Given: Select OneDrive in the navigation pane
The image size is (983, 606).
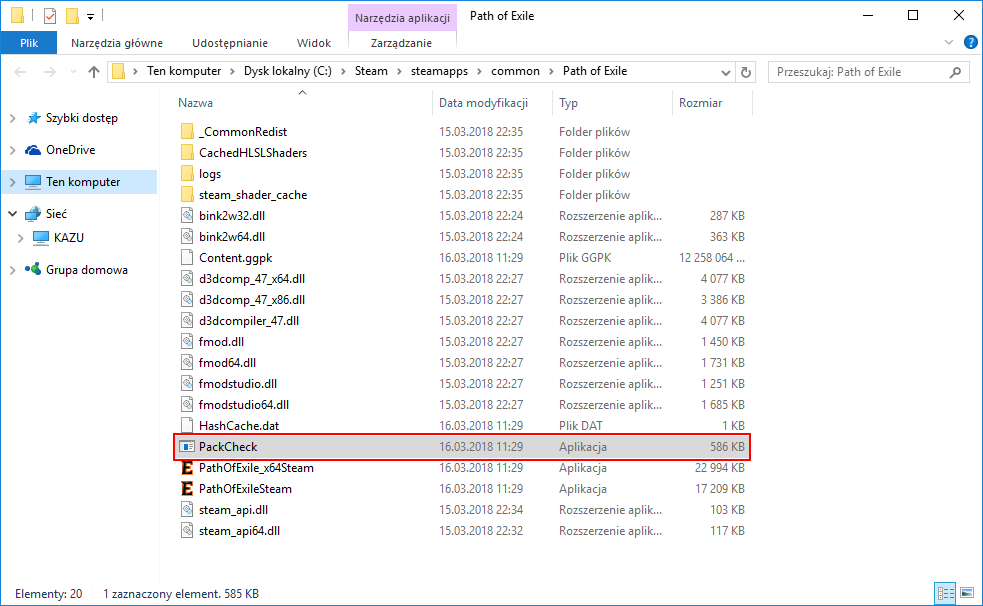Looking at the screenshot, I should click(70, 150).
